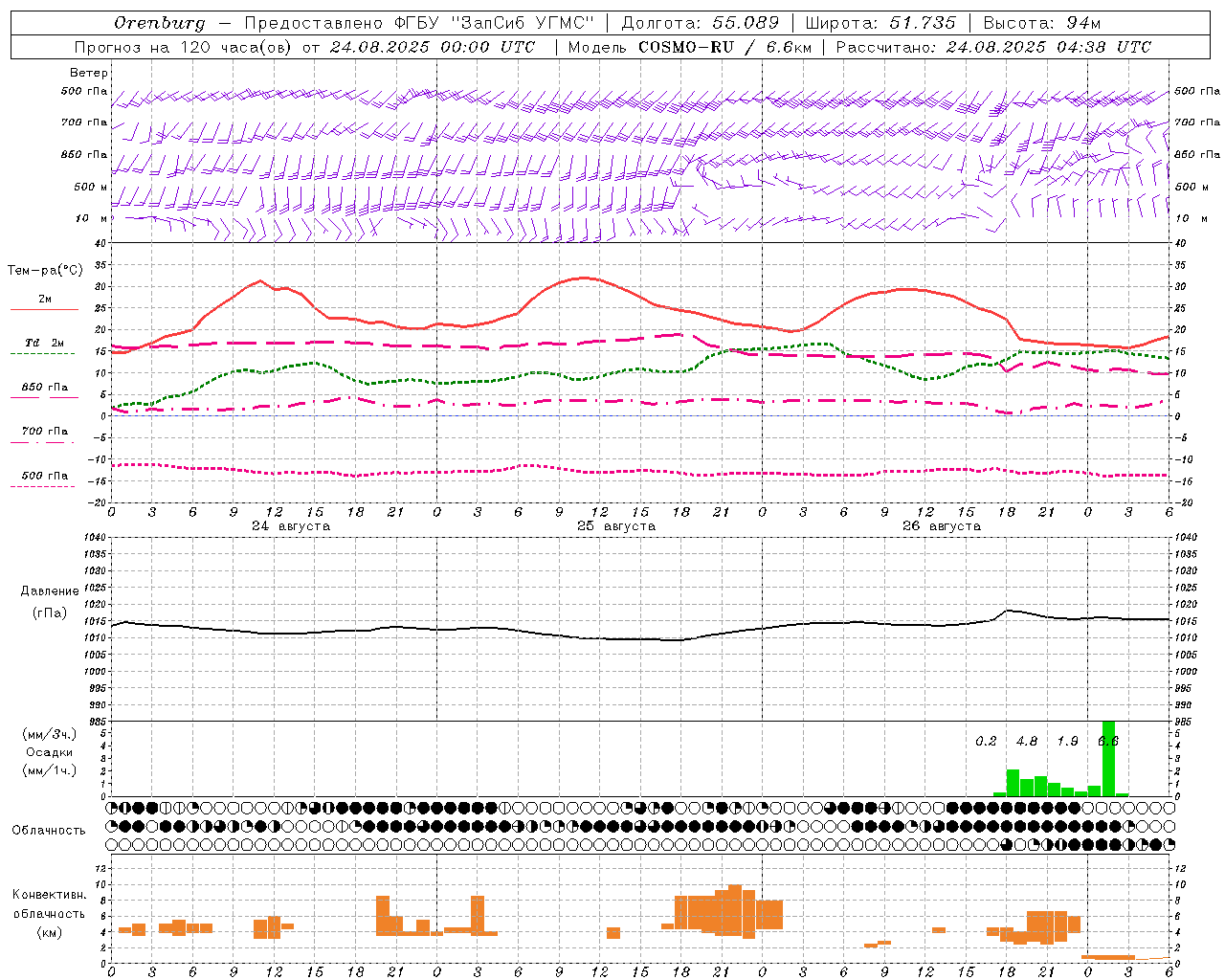The height and width of the screenshot is (980, 1225).
Task: Click the tallest green precipitation bar
Action: click(1108, 758)
